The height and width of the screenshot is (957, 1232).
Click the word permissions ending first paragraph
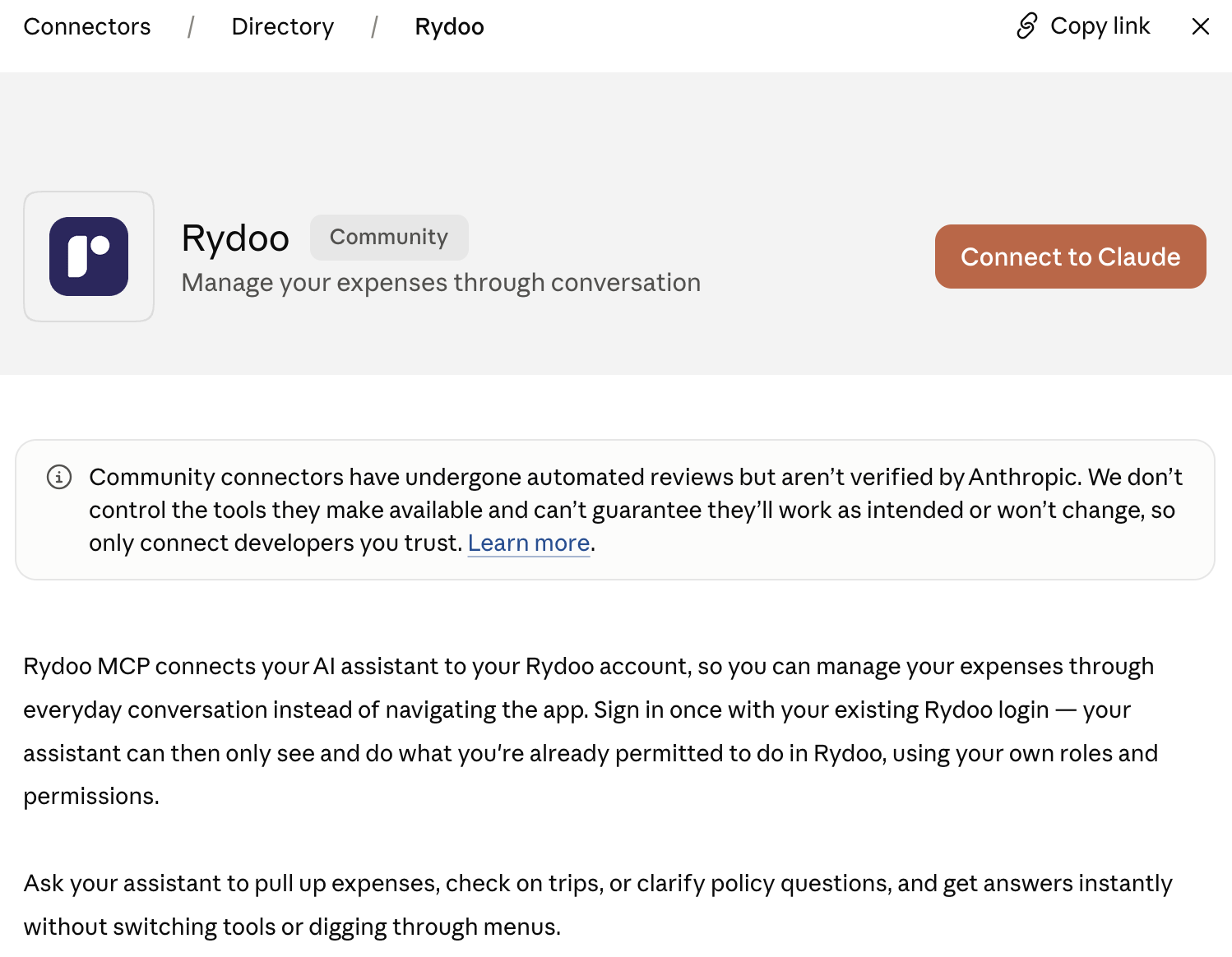pos(89,797)
